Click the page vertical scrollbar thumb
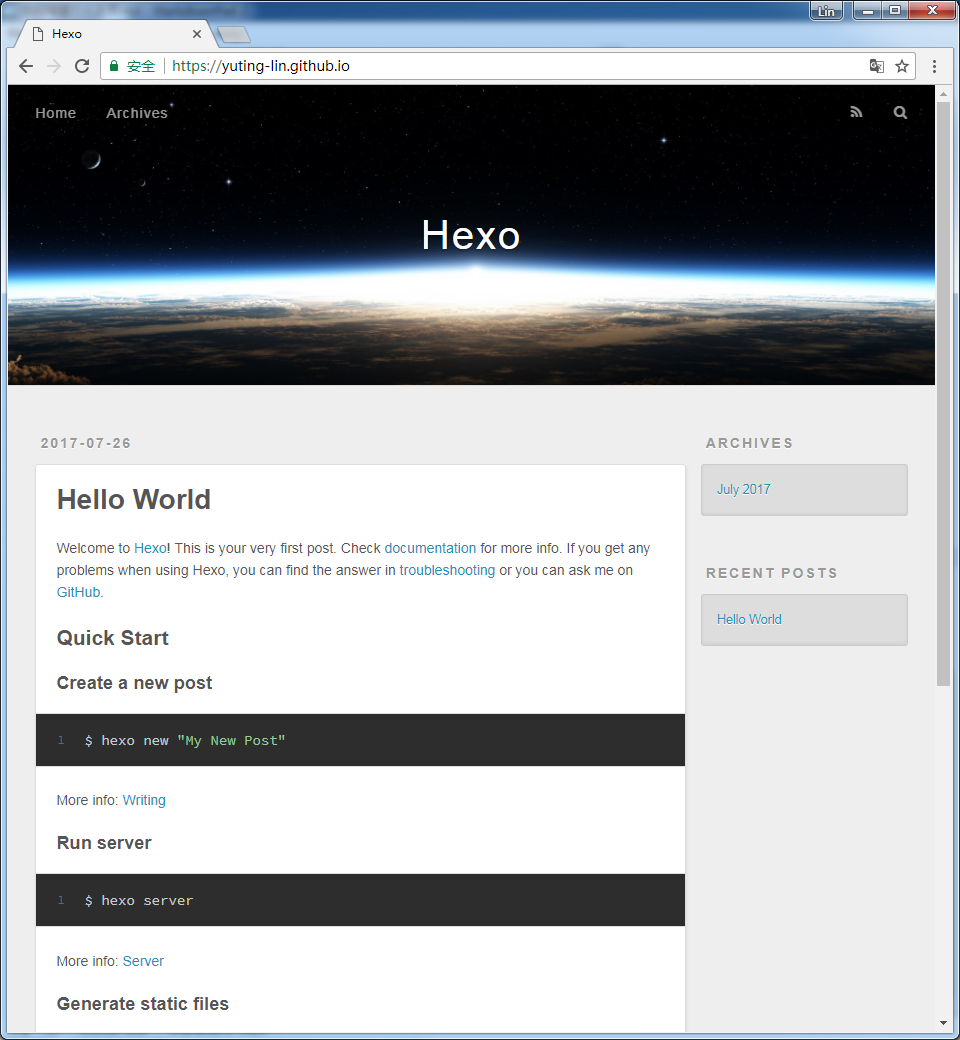Screen dimensions: 960x1040 click(943, 394)
